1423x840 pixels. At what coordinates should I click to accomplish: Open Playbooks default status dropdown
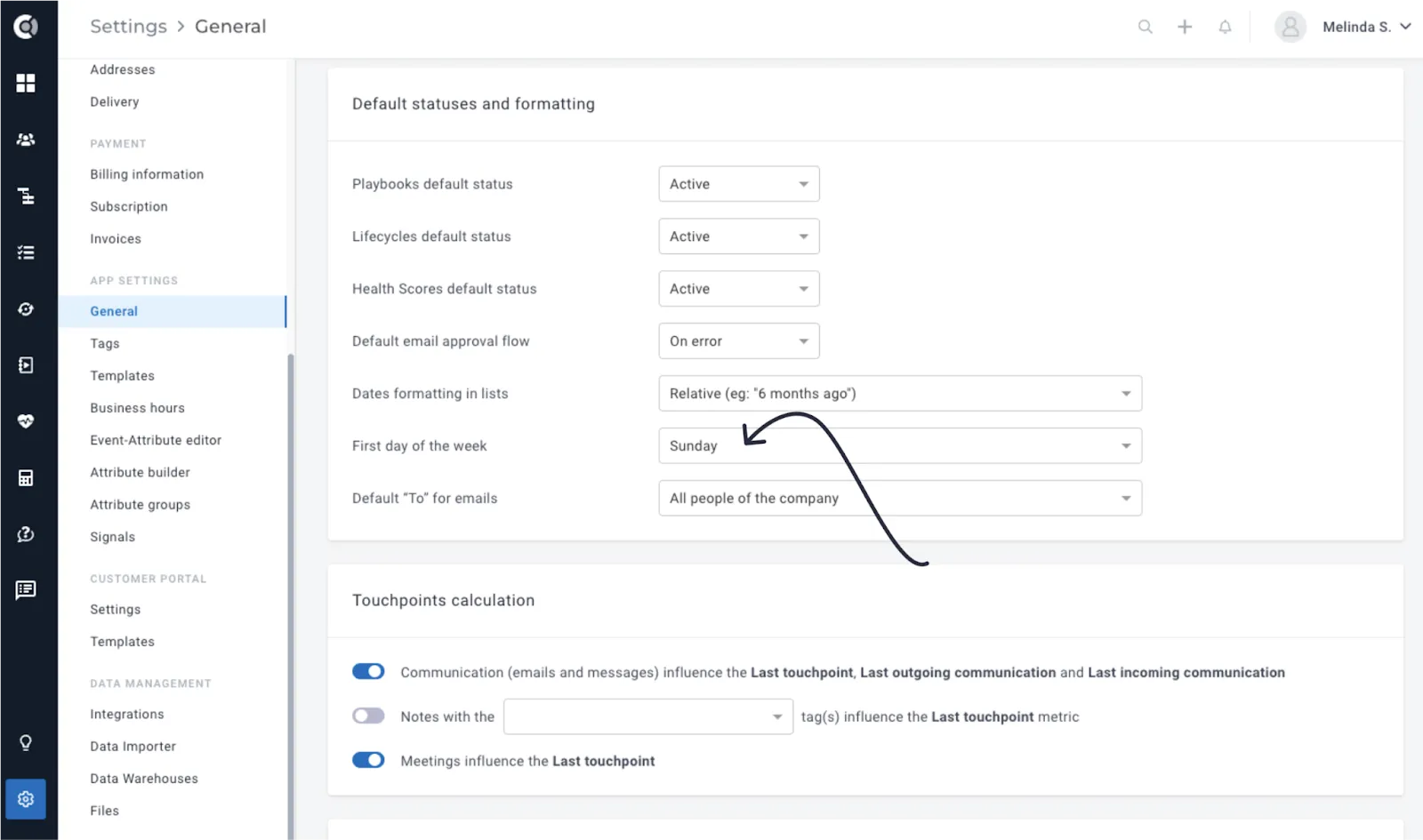click(x=739, y=184)
